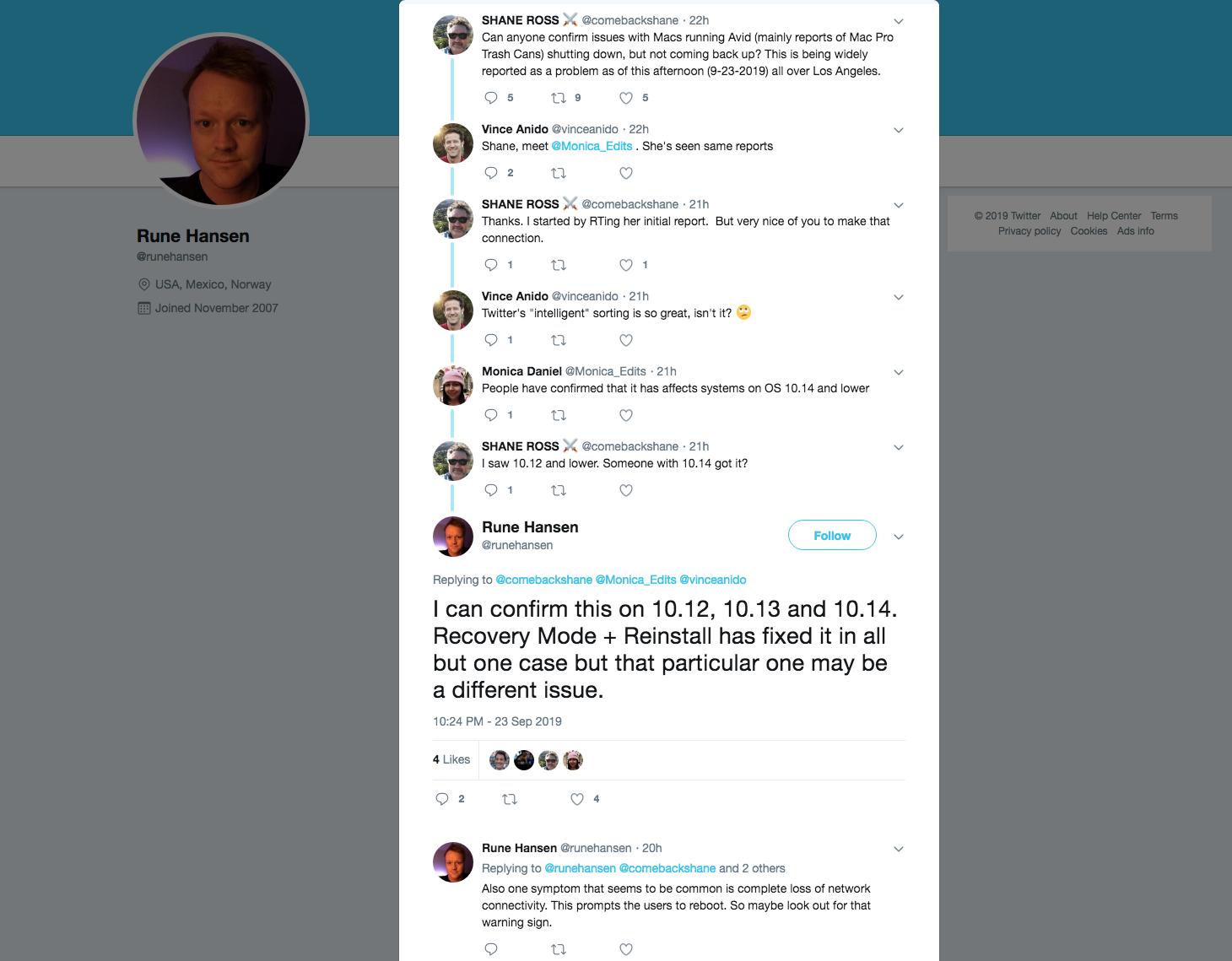Like Shane Ross's tweet with 5 likes
The width and height of the screenshot is (1232, 961).
pos(626,98)
